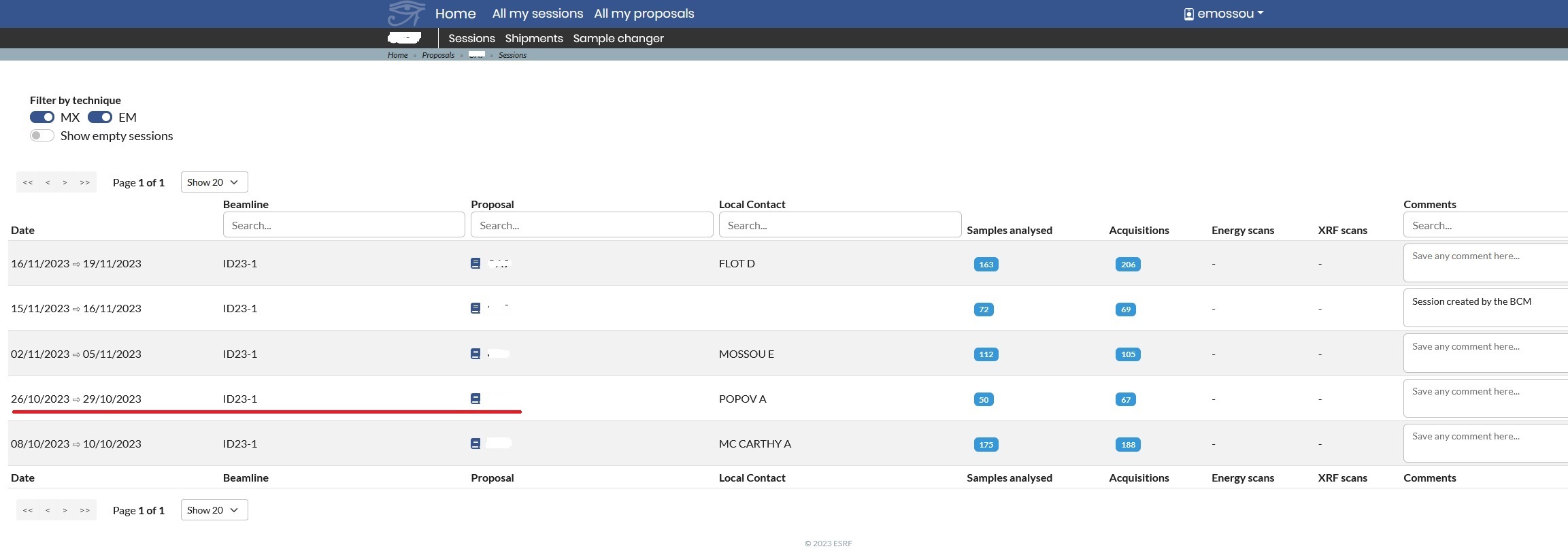Open the Shipments tab
Viewport: 1568px width, 551px height.
(533, 38)
